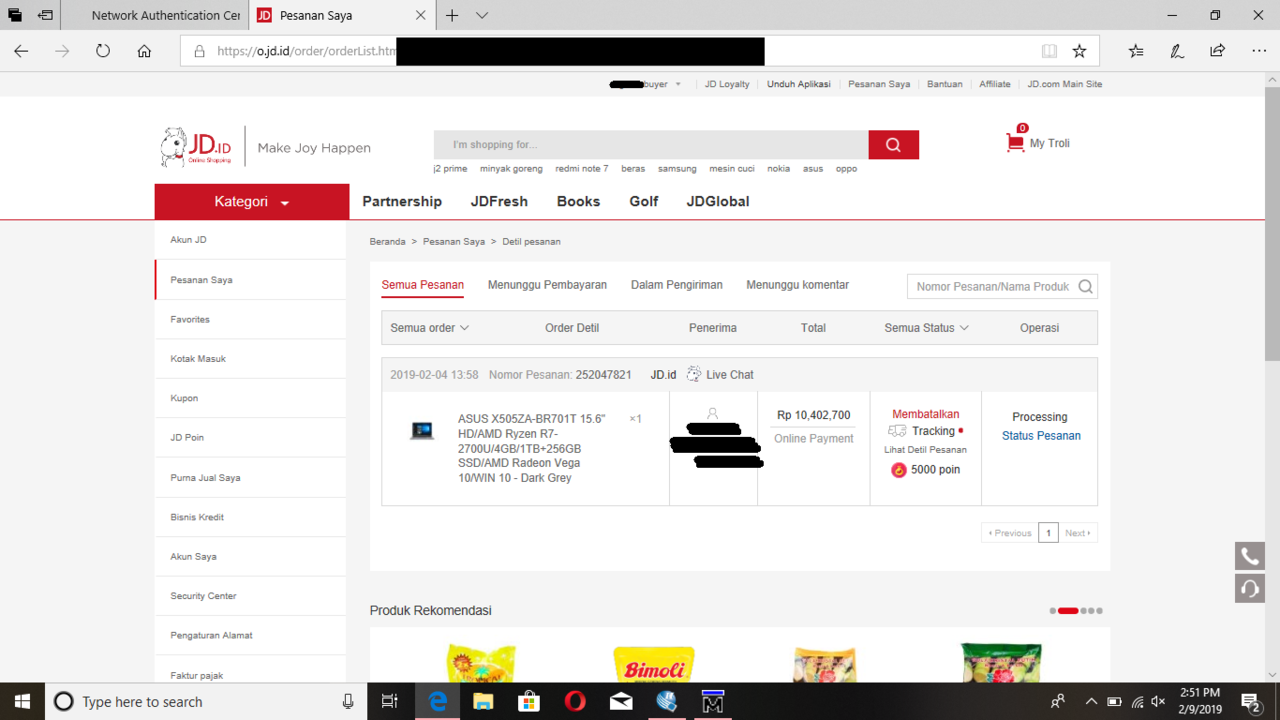This screenshot has height=720, width=1280.
Task: Click the add notes pen icon
Action: 1177,51
